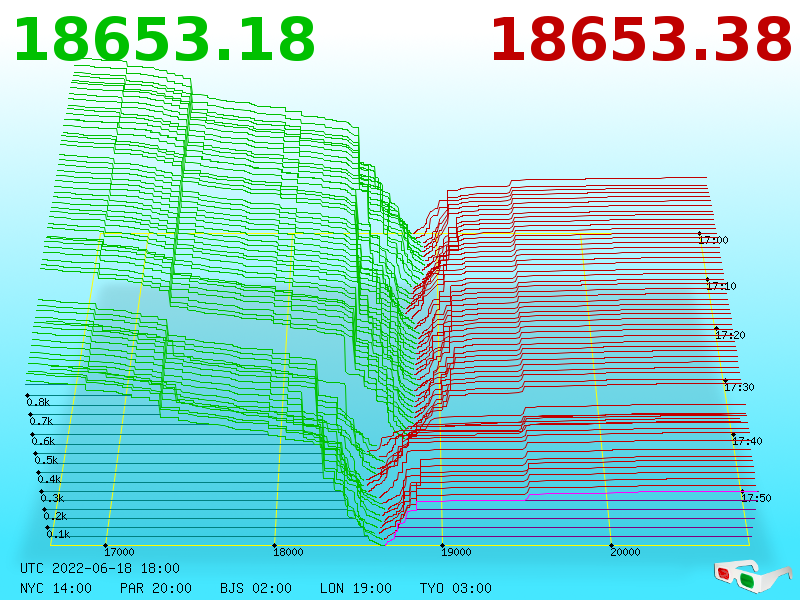Click the 17:50 time axis marker
This screenshot has height=600, width=800.
tap(756, 498)
